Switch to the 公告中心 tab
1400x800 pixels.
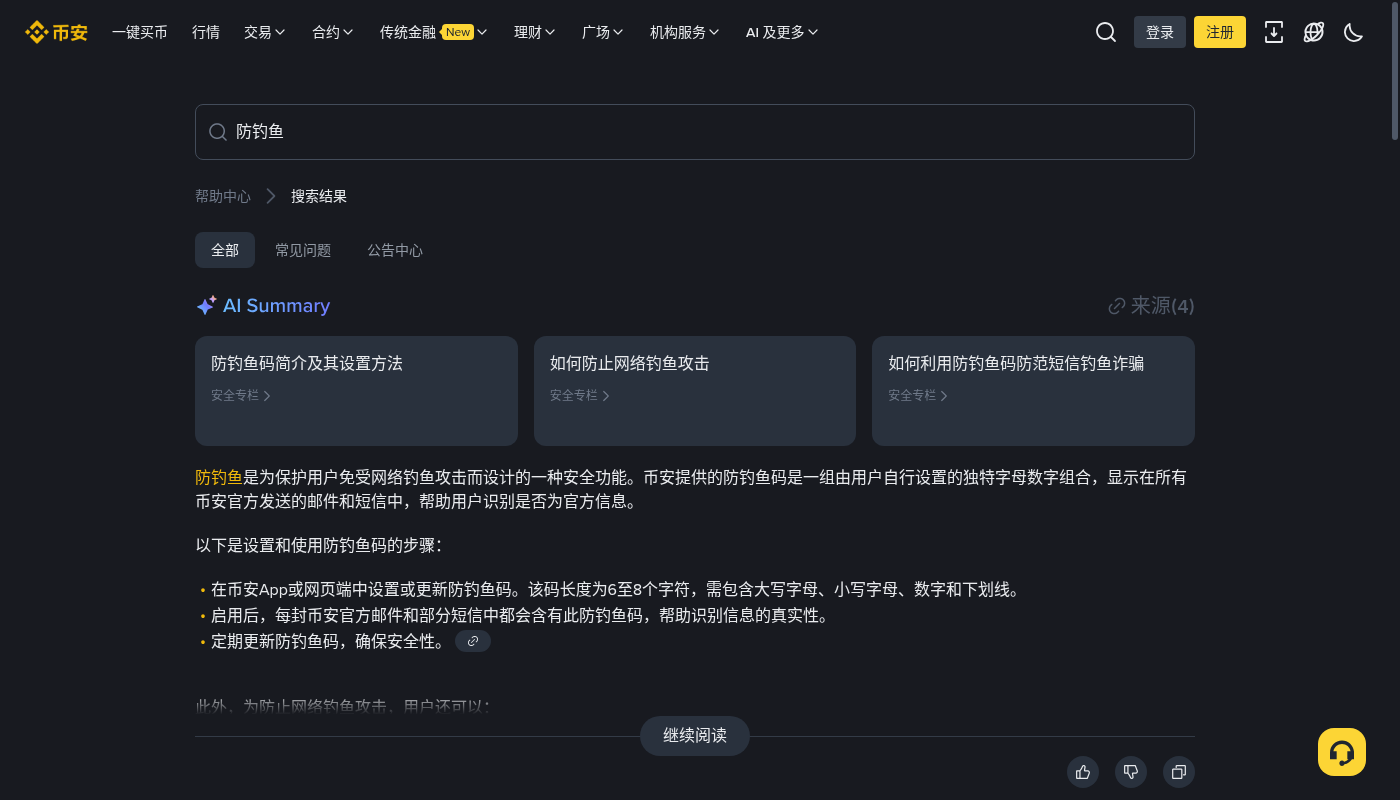[395, 250]
